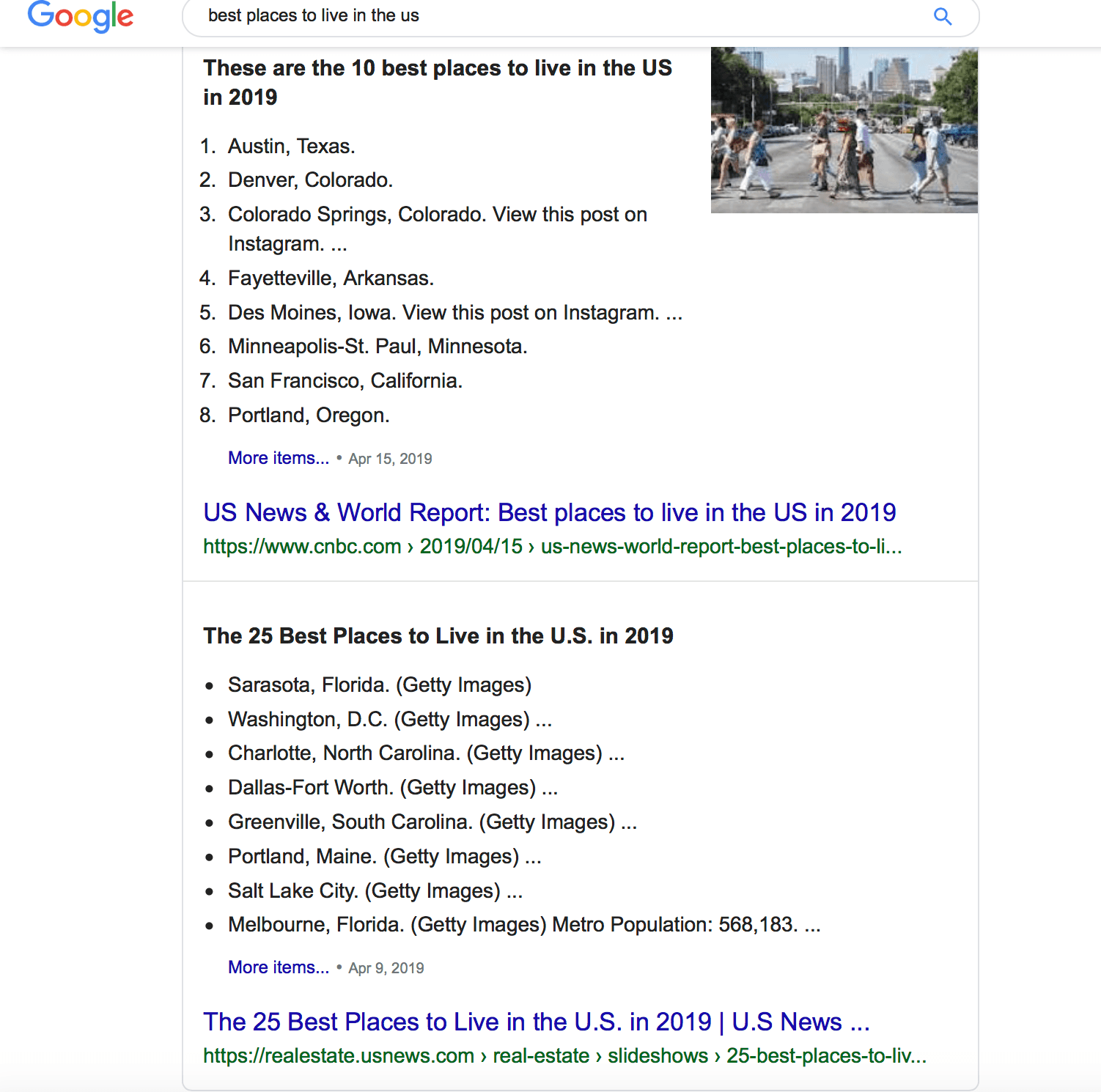Click the 'Greenville, South Carolina' bullet item
This screenshot has height=1092, width=1101.
pyautogui.click(x=432, y=822)
